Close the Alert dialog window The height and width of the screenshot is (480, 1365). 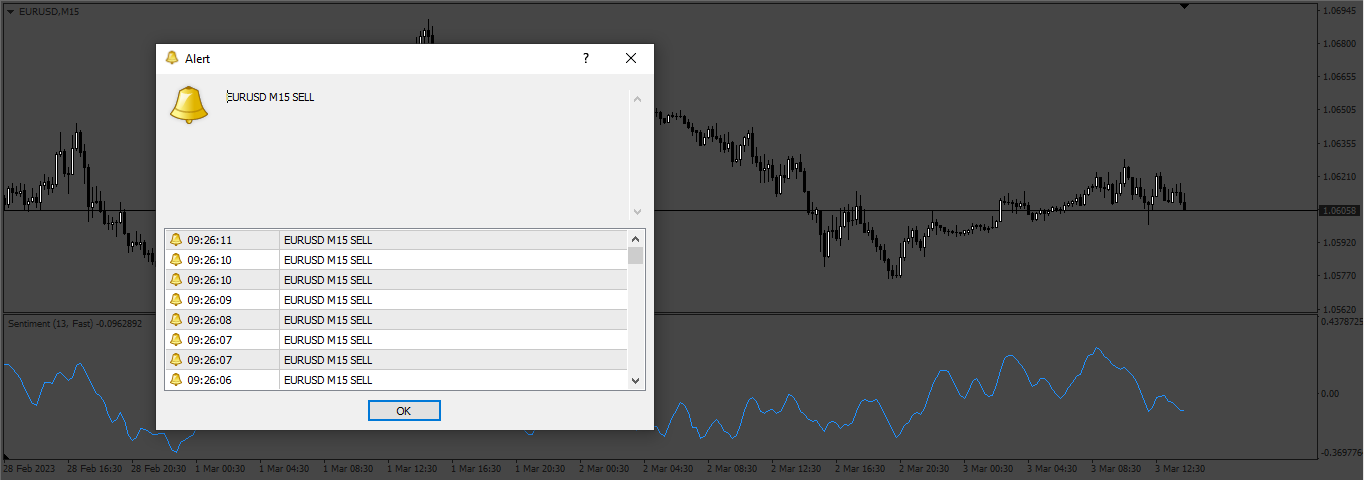coord(631,58)
